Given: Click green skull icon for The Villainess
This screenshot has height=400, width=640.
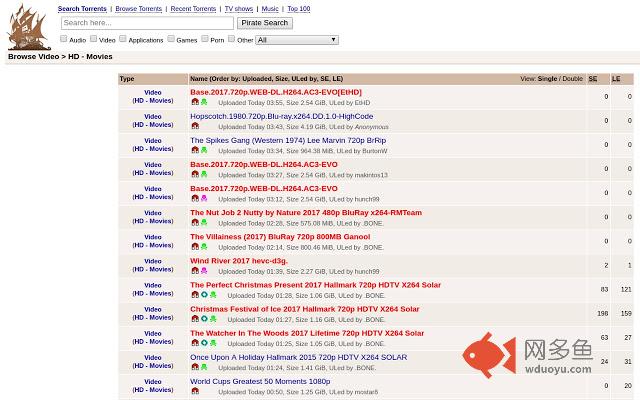Looking at the screenshot, I should tap(204, 247).
